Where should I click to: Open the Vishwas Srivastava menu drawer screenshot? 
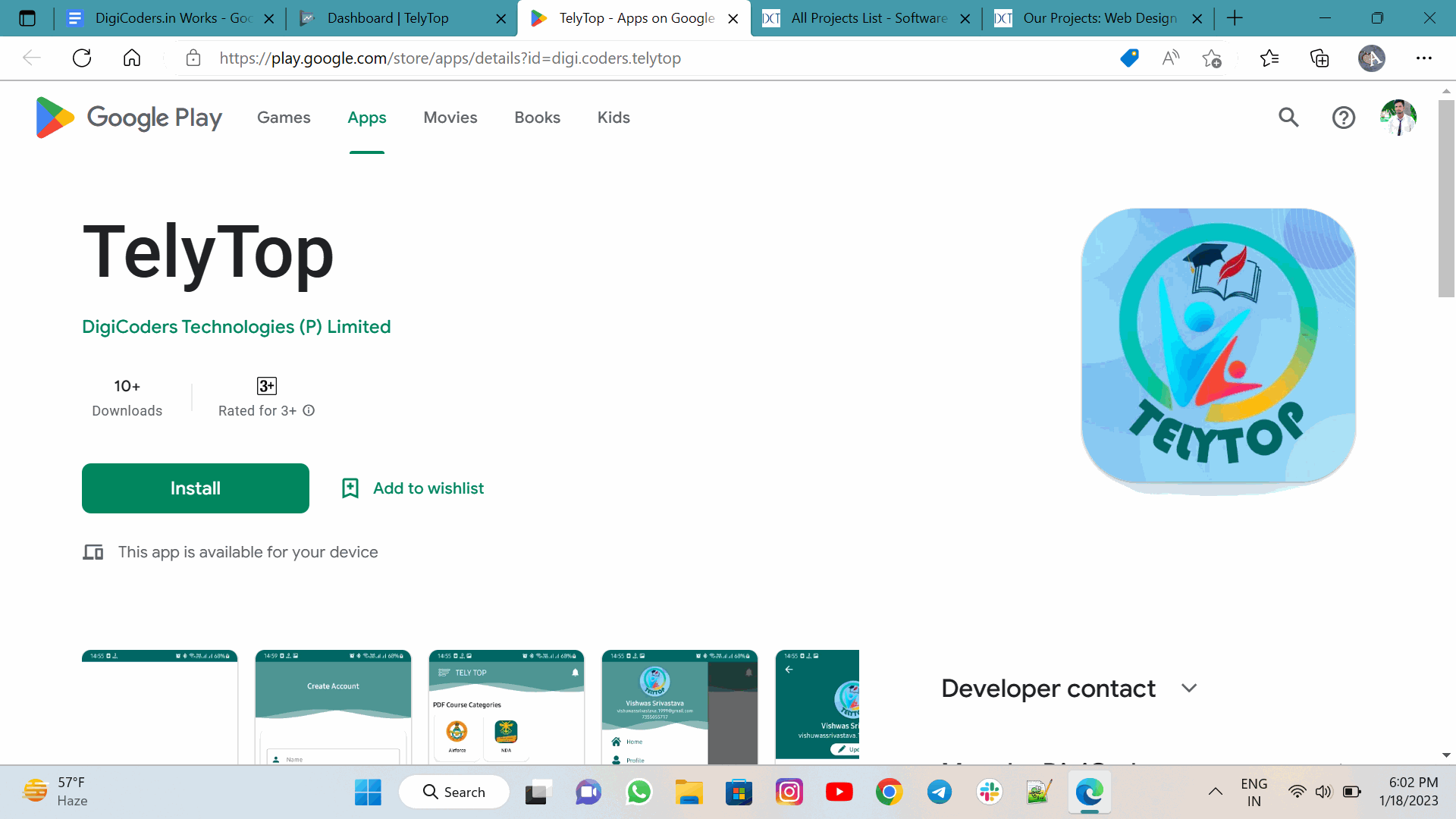point(679,707)
